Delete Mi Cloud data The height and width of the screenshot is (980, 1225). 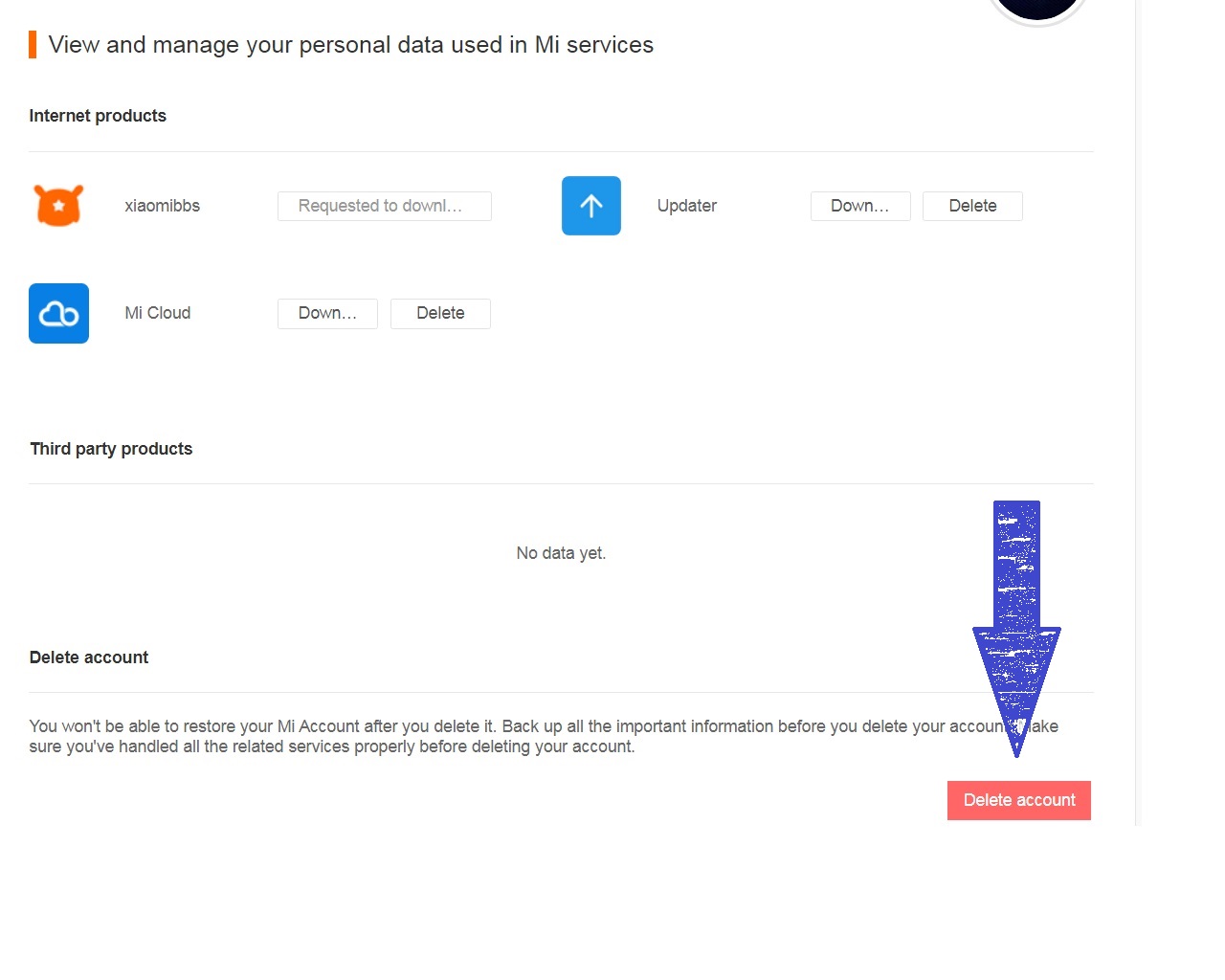click(440, 314)
